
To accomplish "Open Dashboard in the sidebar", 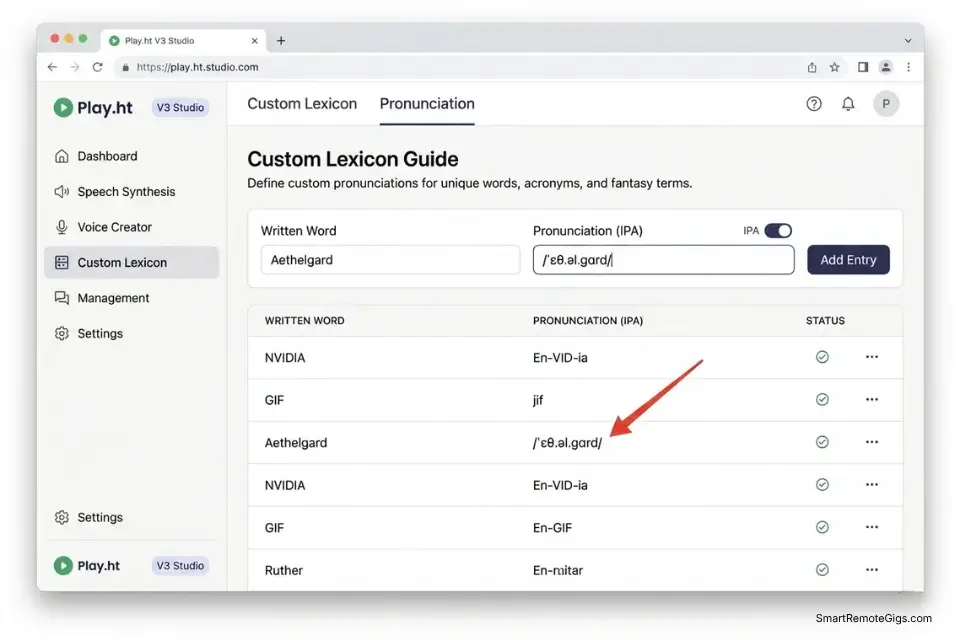I will click(132, 156).
